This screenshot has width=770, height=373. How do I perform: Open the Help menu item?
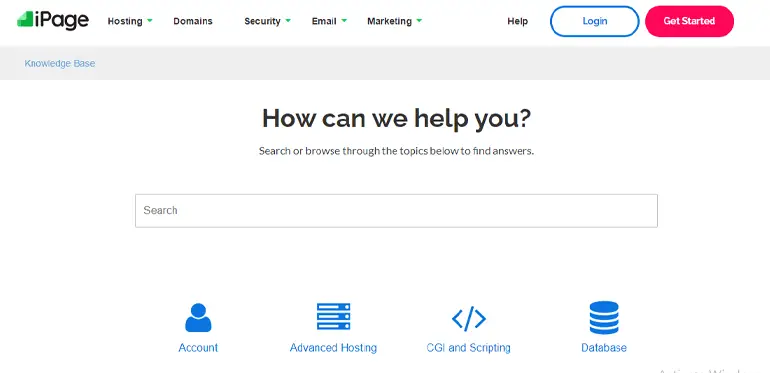(x=518, y=21)
